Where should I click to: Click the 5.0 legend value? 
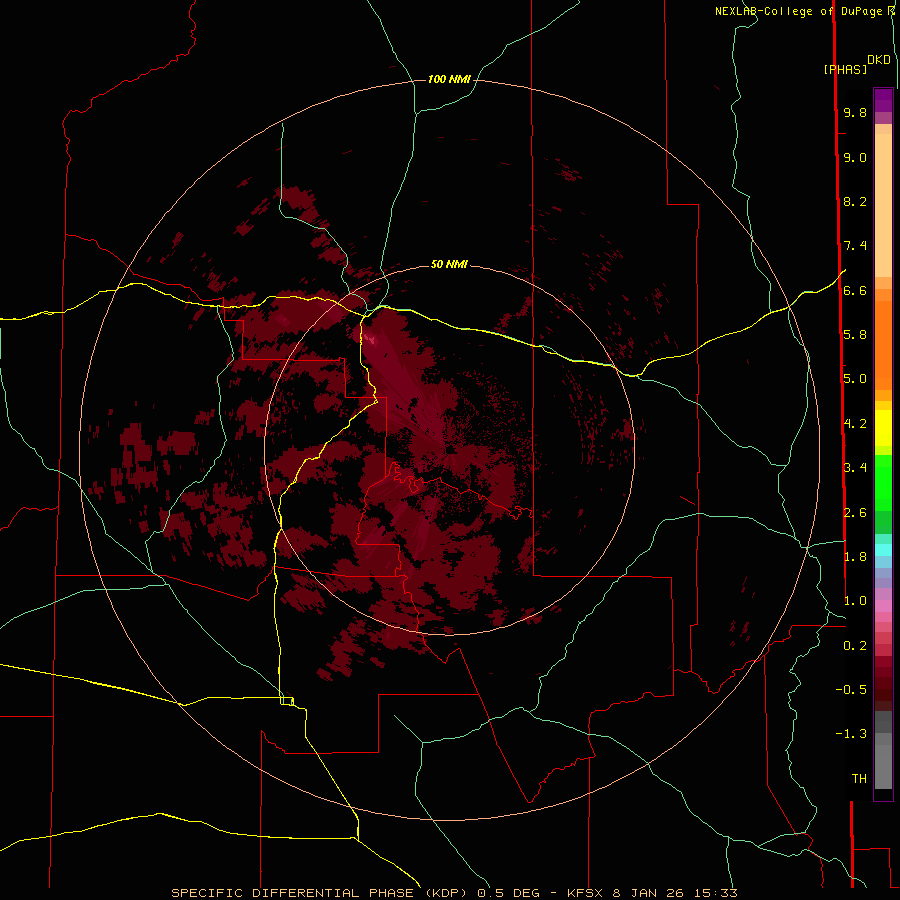[855, 379]
